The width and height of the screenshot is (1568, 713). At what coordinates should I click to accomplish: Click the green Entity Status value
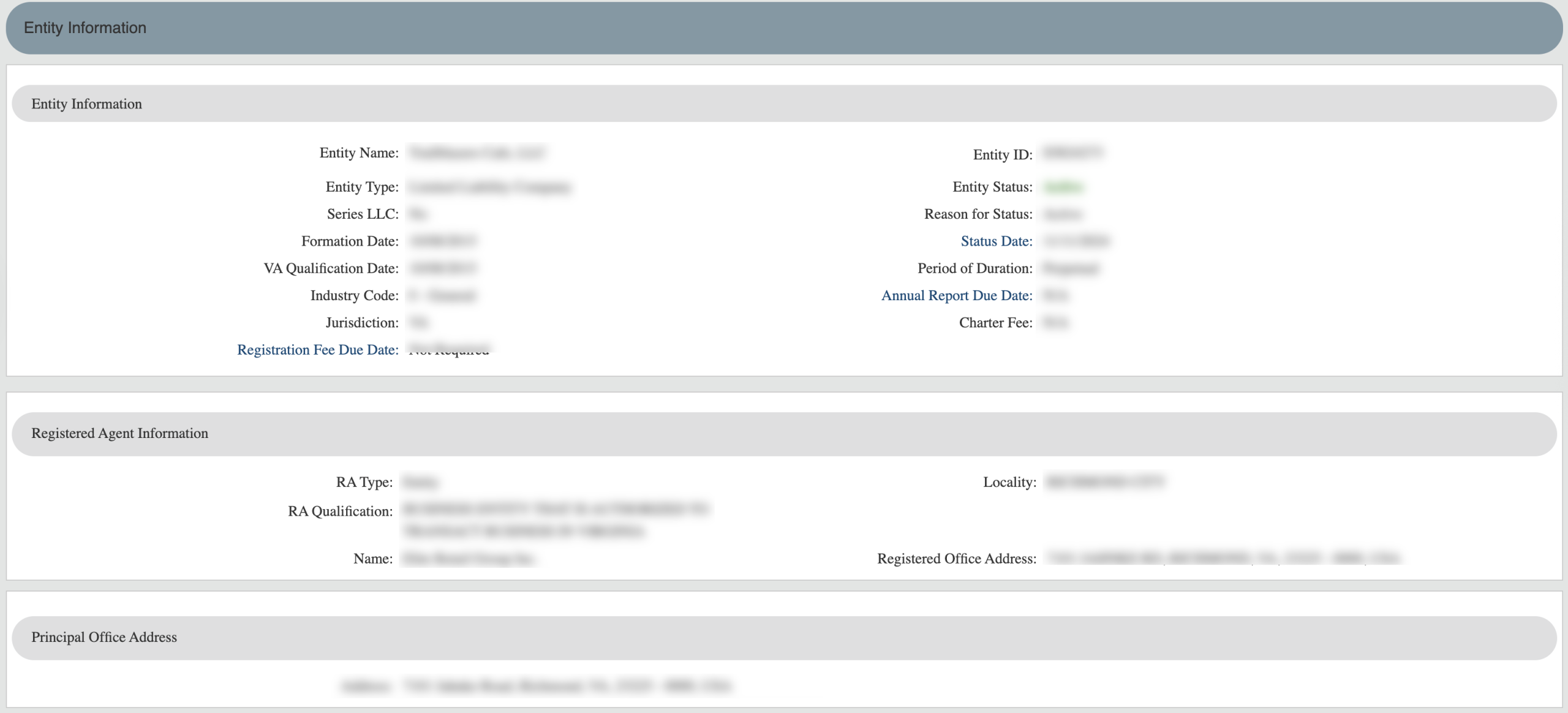point(1064,187)
